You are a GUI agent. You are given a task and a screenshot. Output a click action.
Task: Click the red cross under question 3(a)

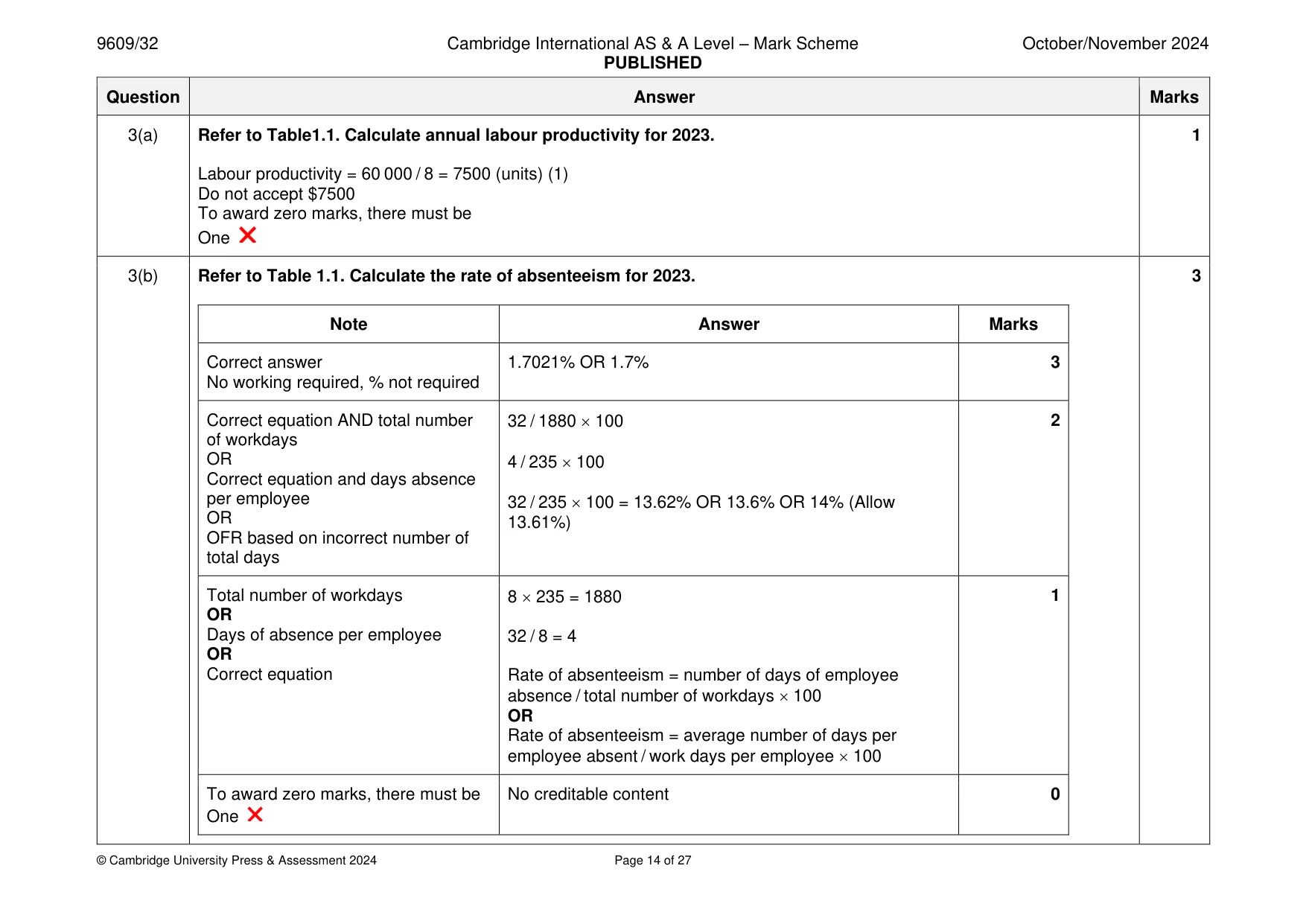[248, 235]
